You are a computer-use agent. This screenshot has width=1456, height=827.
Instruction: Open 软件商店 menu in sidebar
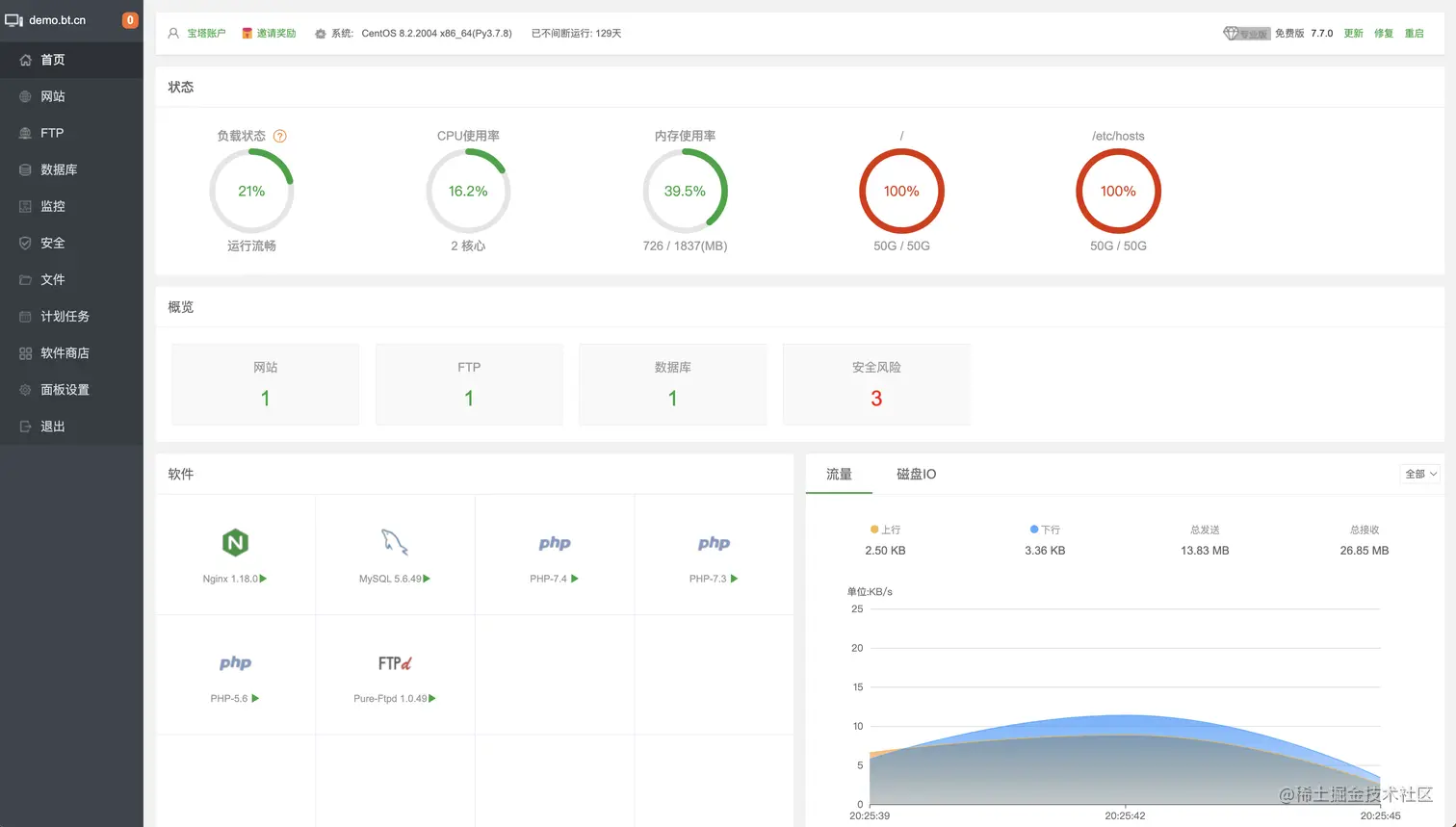[71, 353]
